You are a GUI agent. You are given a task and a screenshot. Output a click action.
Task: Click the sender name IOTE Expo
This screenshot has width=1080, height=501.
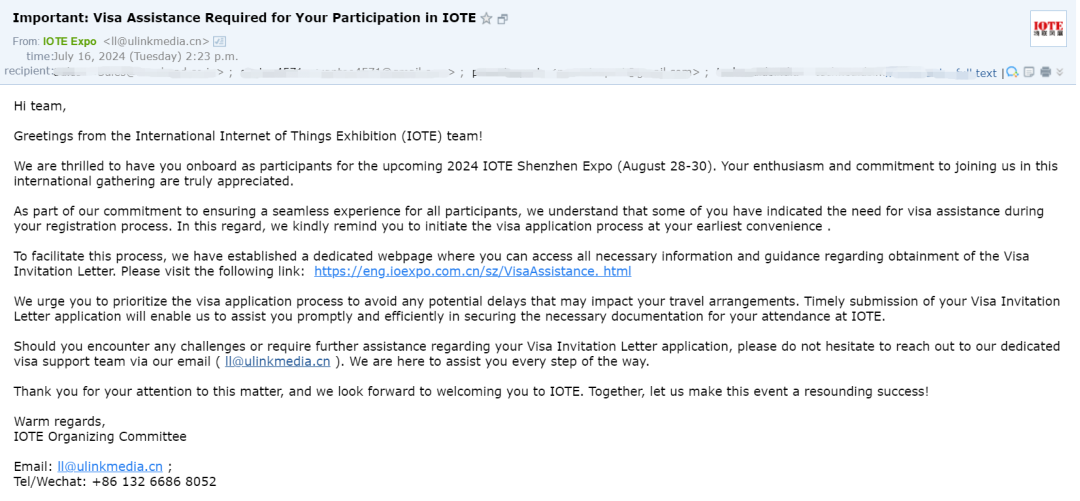click(x=69, y=41)
